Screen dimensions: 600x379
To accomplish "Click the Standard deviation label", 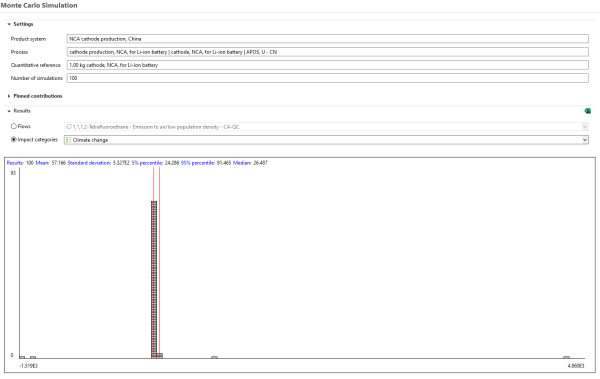I will pyautogui.click(x=89, y=163).
